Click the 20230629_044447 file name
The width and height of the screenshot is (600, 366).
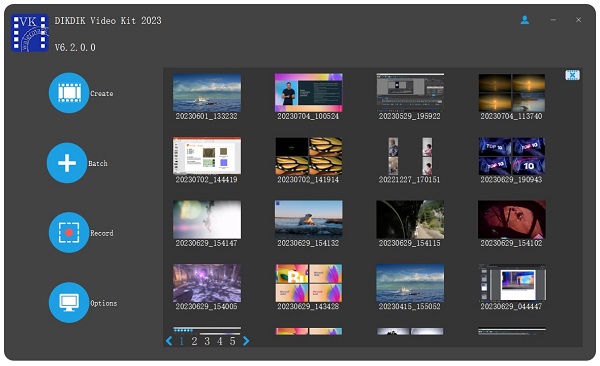(x=511, y=307)
